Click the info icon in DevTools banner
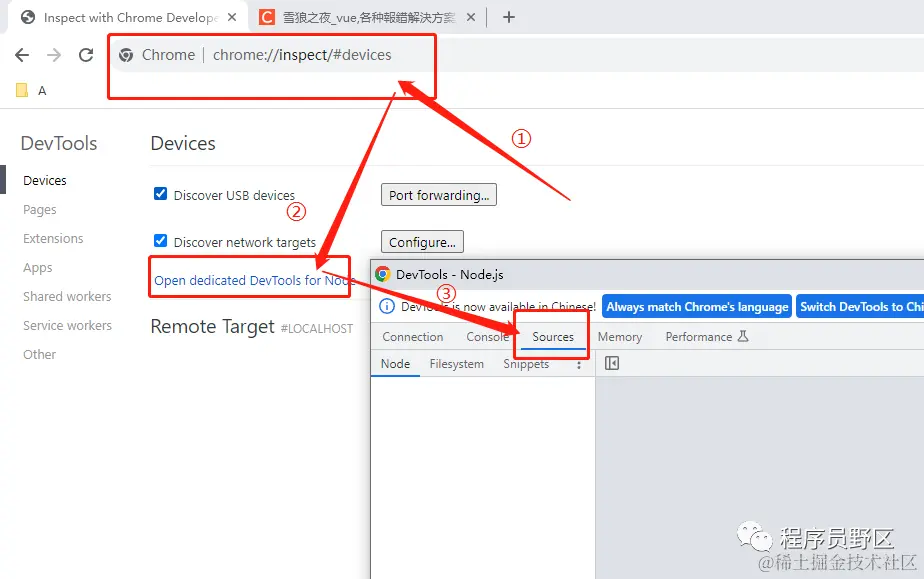 387,306
